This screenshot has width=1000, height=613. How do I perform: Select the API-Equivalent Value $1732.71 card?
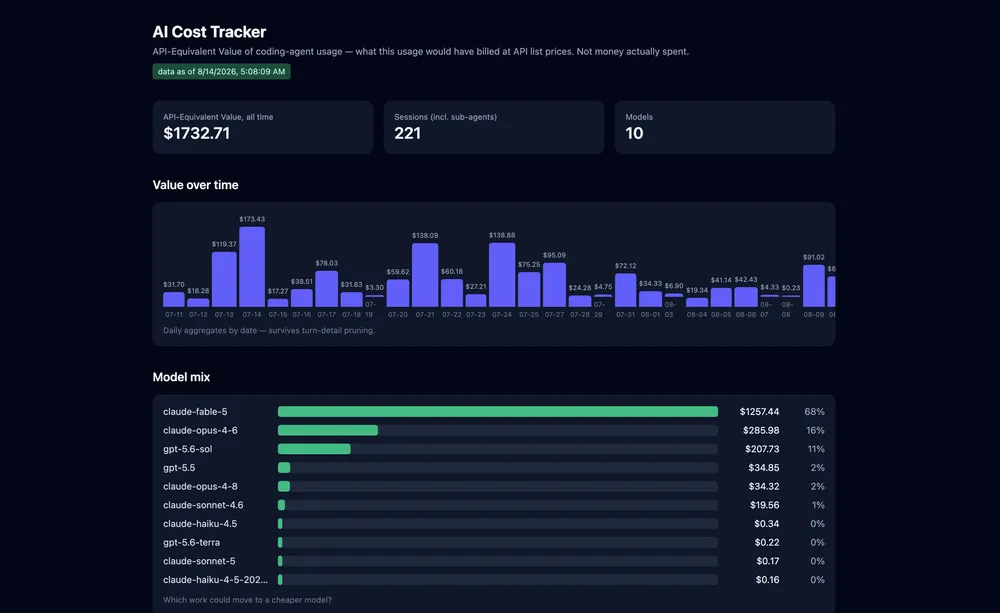(x=263, y=127)
